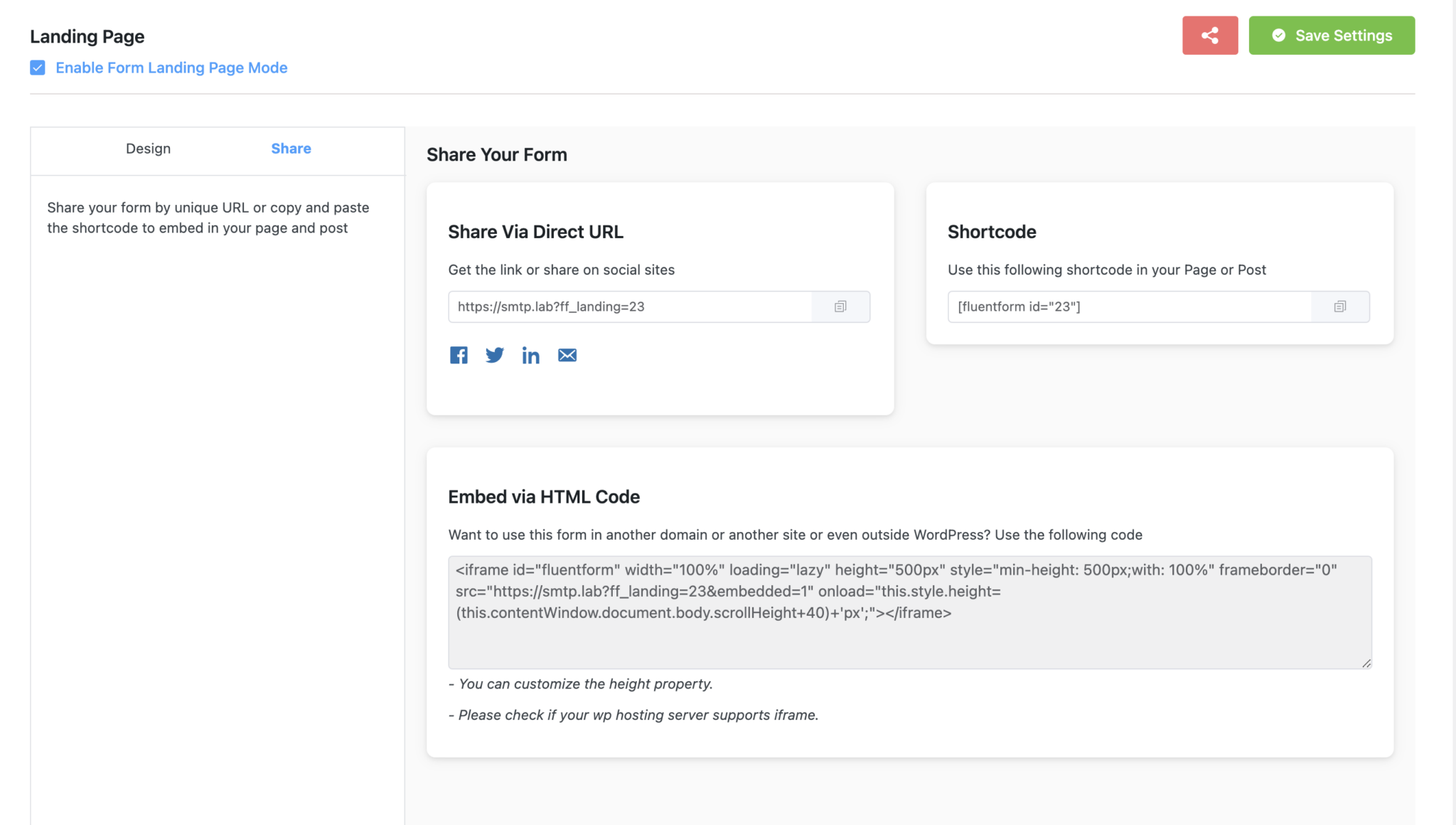Screen dimensions: 1456x825
Task: Switch to the Design tab
Action: (148, 149)
